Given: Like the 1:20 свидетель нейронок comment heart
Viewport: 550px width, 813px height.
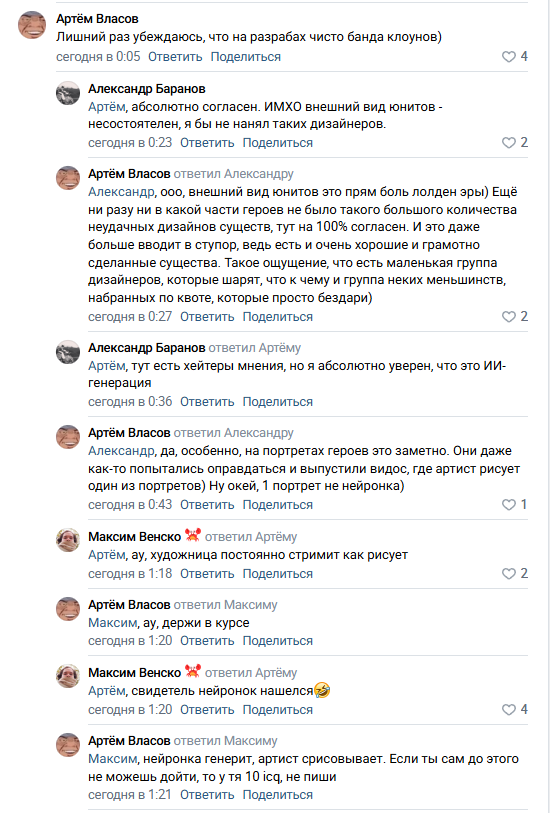Looking at the screenshot, I should [x=509, y=709].
